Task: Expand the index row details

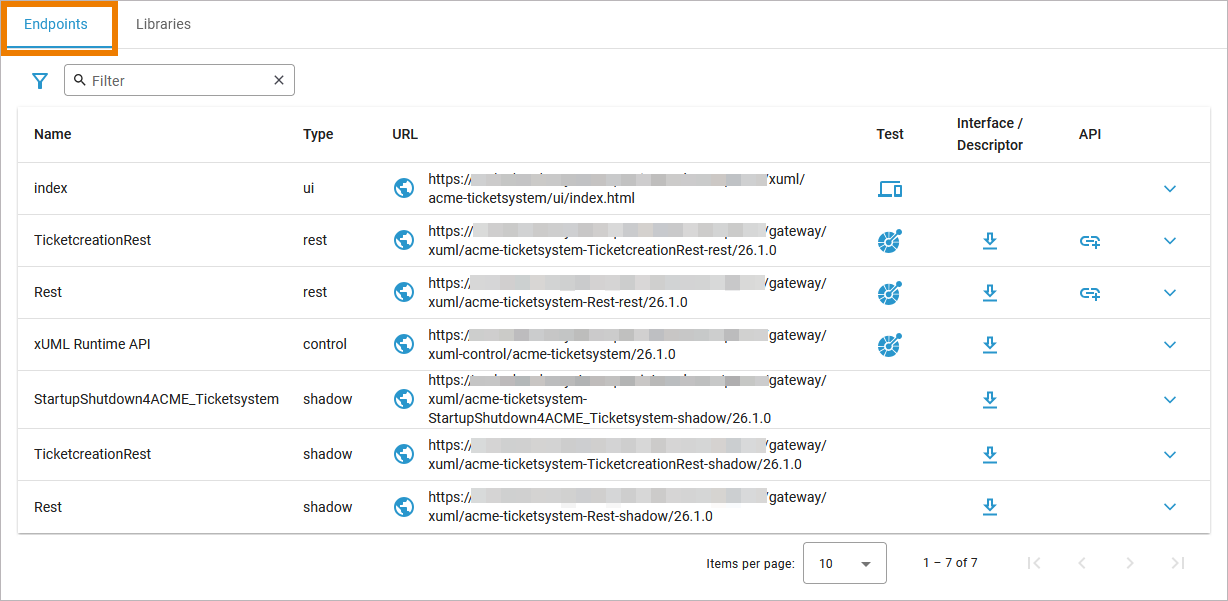Action: pos(1170,189)
